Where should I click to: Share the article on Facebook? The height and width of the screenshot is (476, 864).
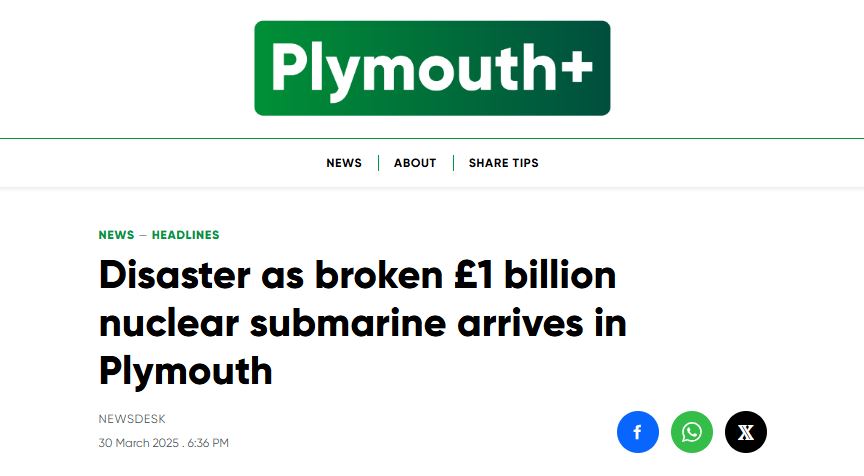point(638,432)
